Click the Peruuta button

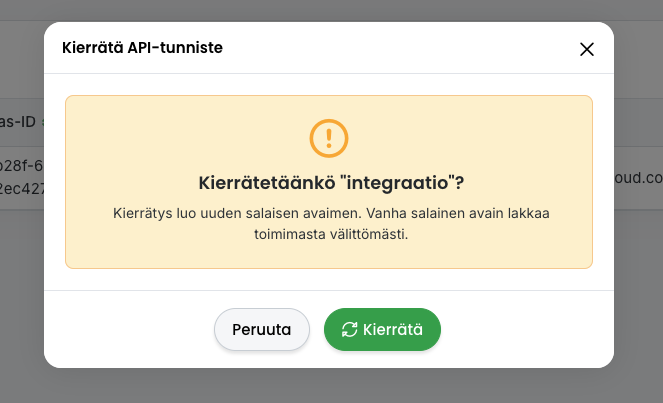click(x=262, y=329)
